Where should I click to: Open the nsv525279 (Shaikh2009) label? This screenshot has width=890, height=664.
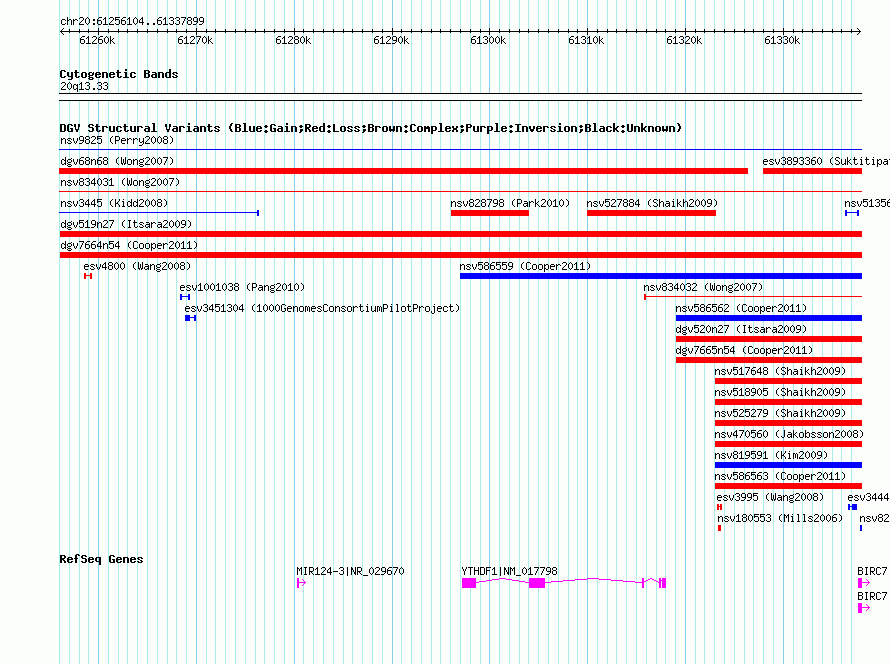780,413
